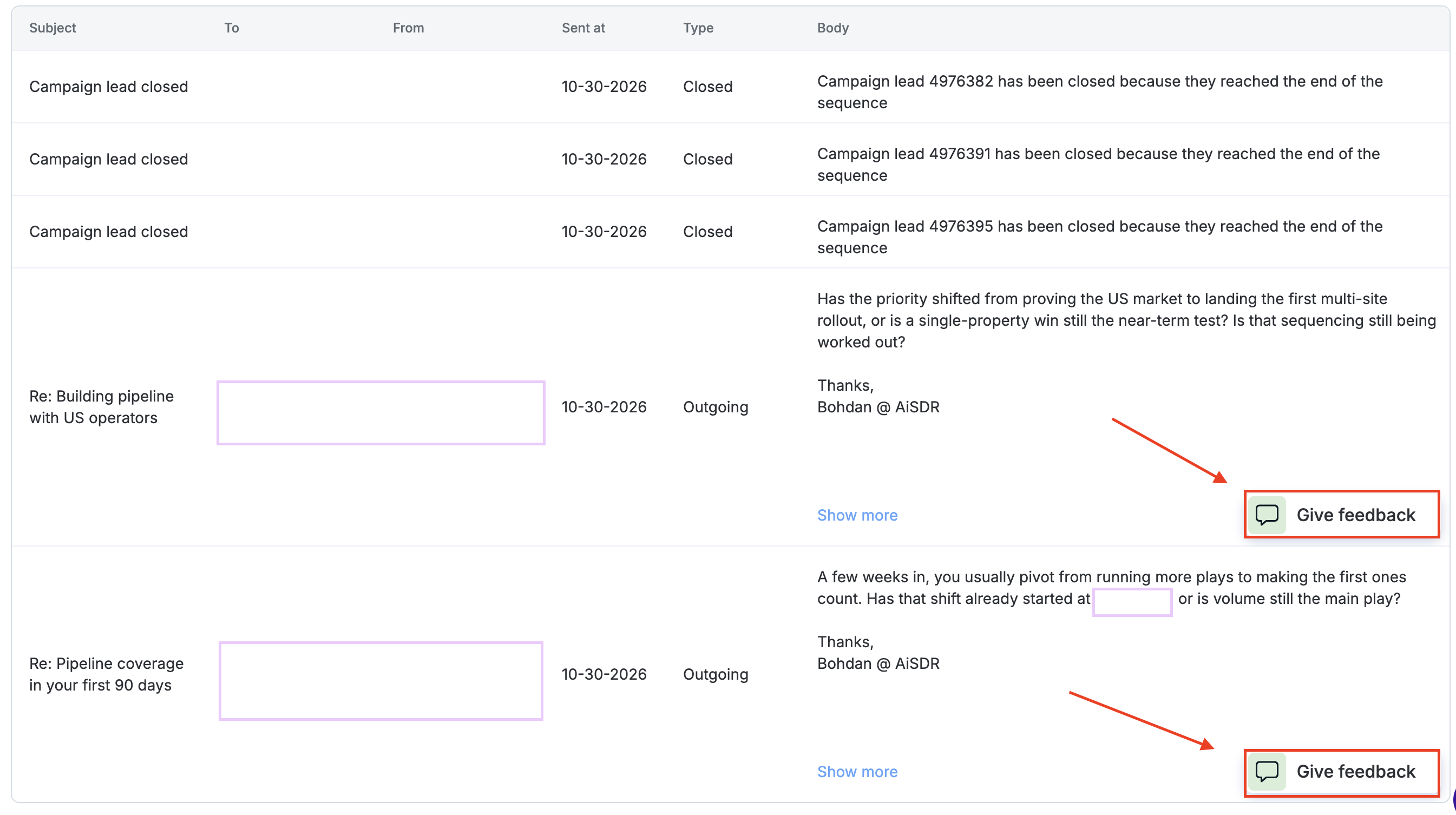
Task: Select the Campaign lead closed subject for lead 4976395
Action: (x=108, y=232)
